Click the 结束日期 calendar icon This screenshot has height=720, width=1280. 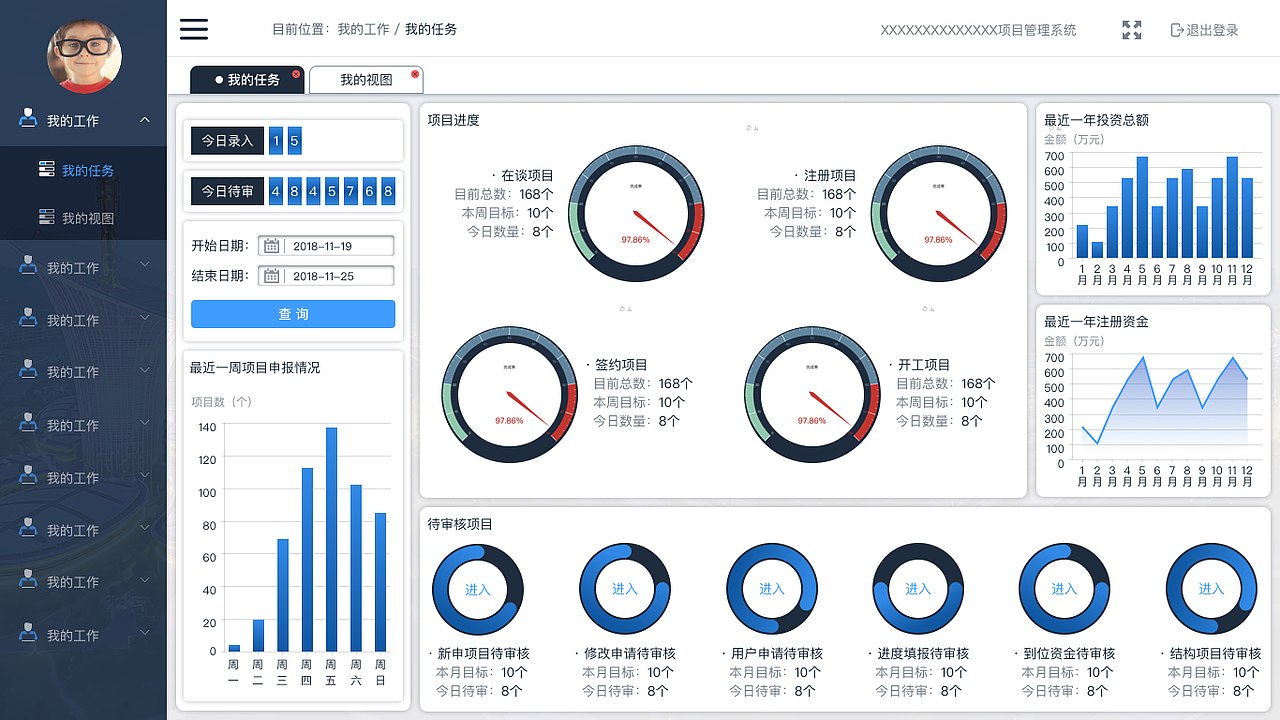[x=271, y=276]
